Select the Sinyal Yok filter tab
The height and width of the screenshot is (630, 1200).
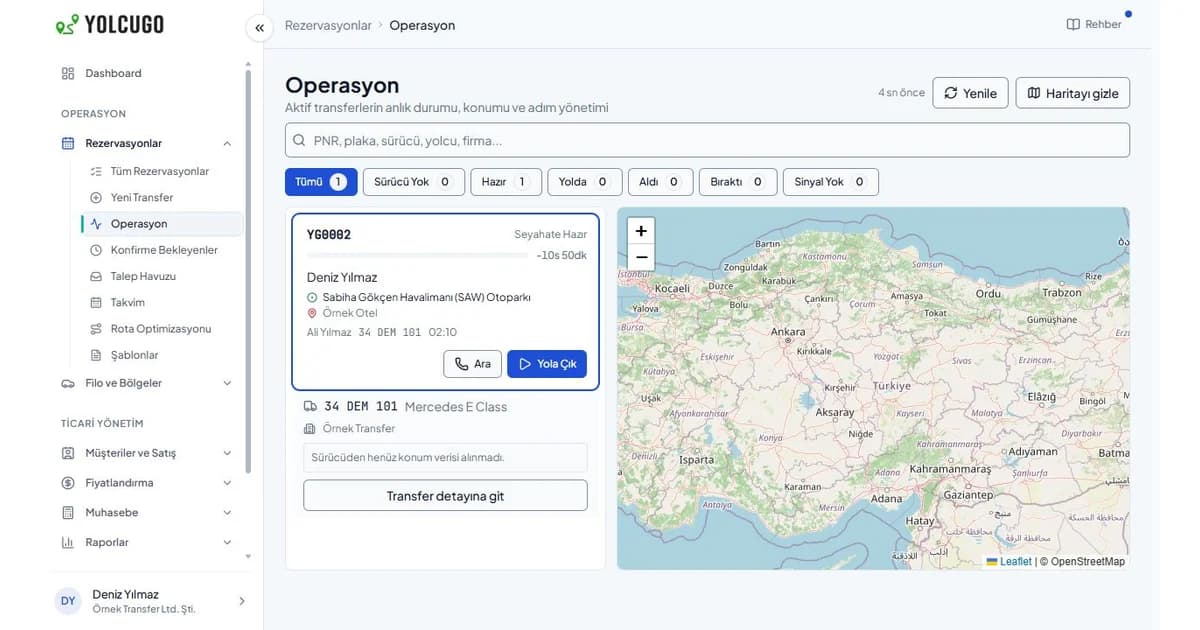pyautogui.click(x=831, y=182)
